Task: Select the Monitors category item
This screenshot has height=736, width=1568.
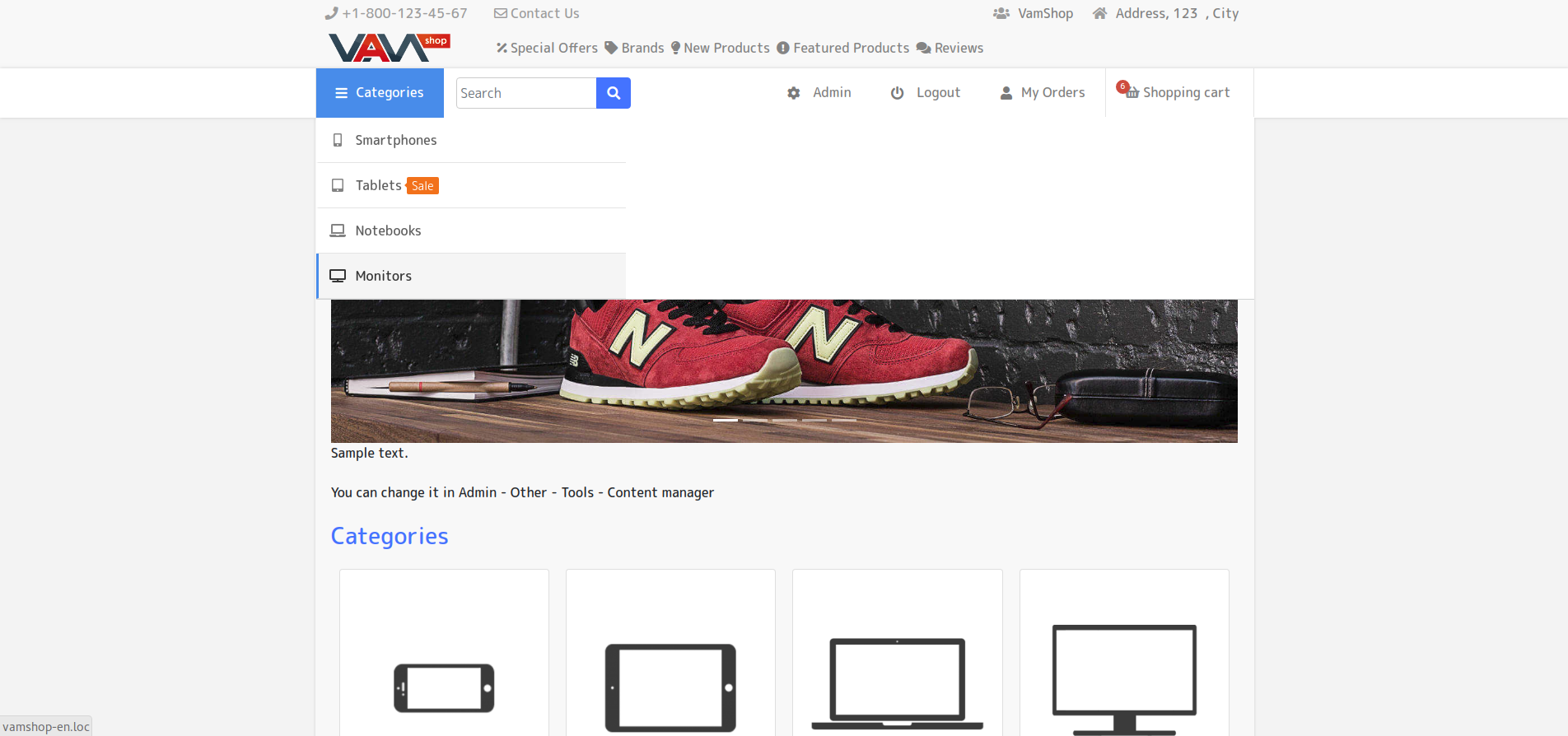Action: [383, 276]
